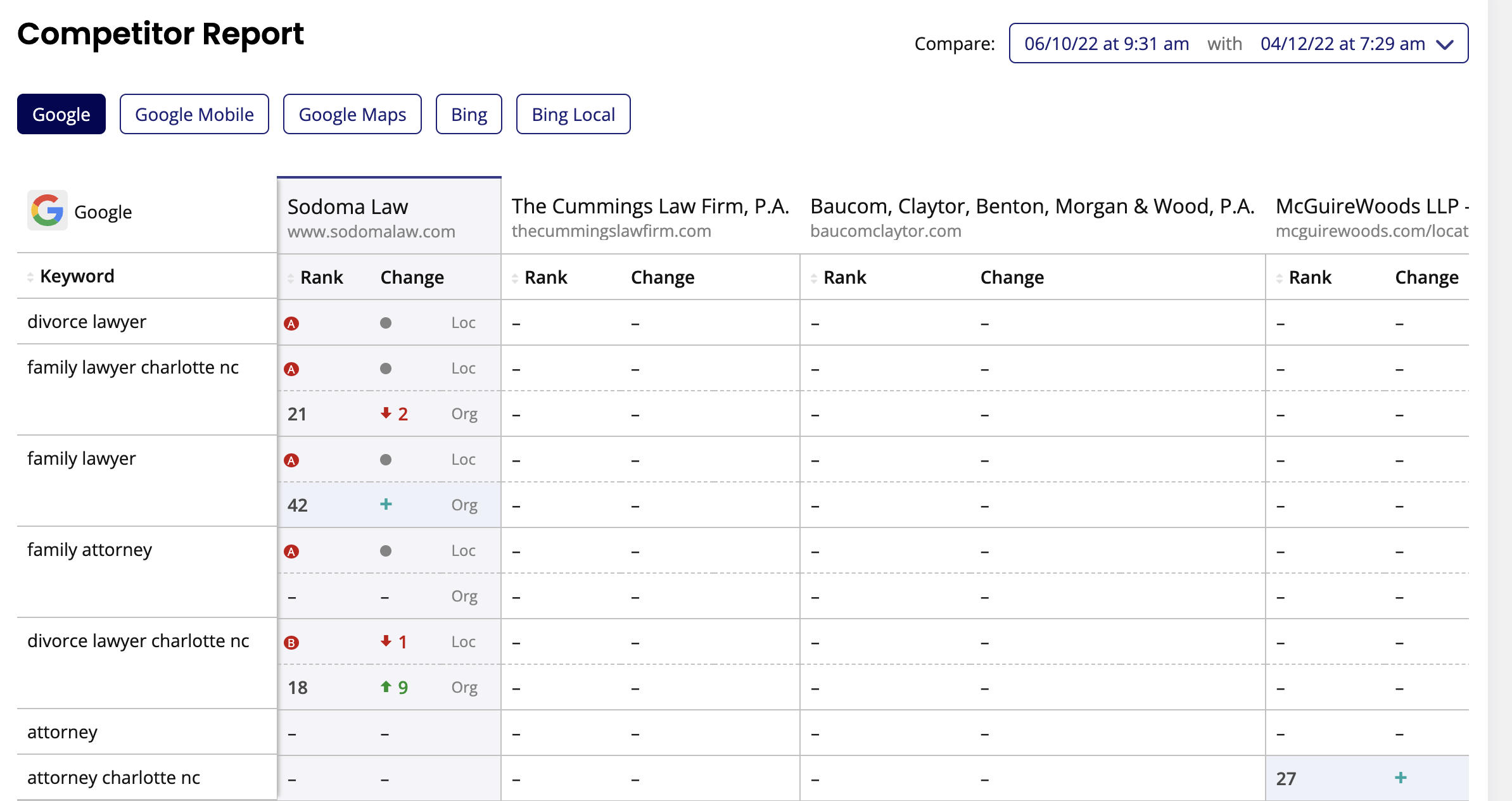Sort McGuireWoods Rank column sort icon

1280,278
